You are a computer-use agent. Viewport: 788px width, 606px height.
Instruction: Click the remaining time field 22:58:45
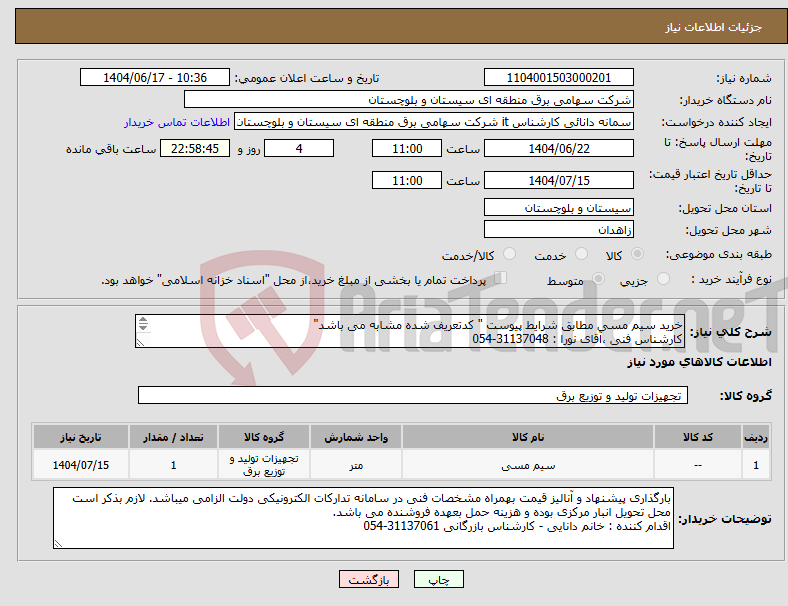[x=195, y=149]
